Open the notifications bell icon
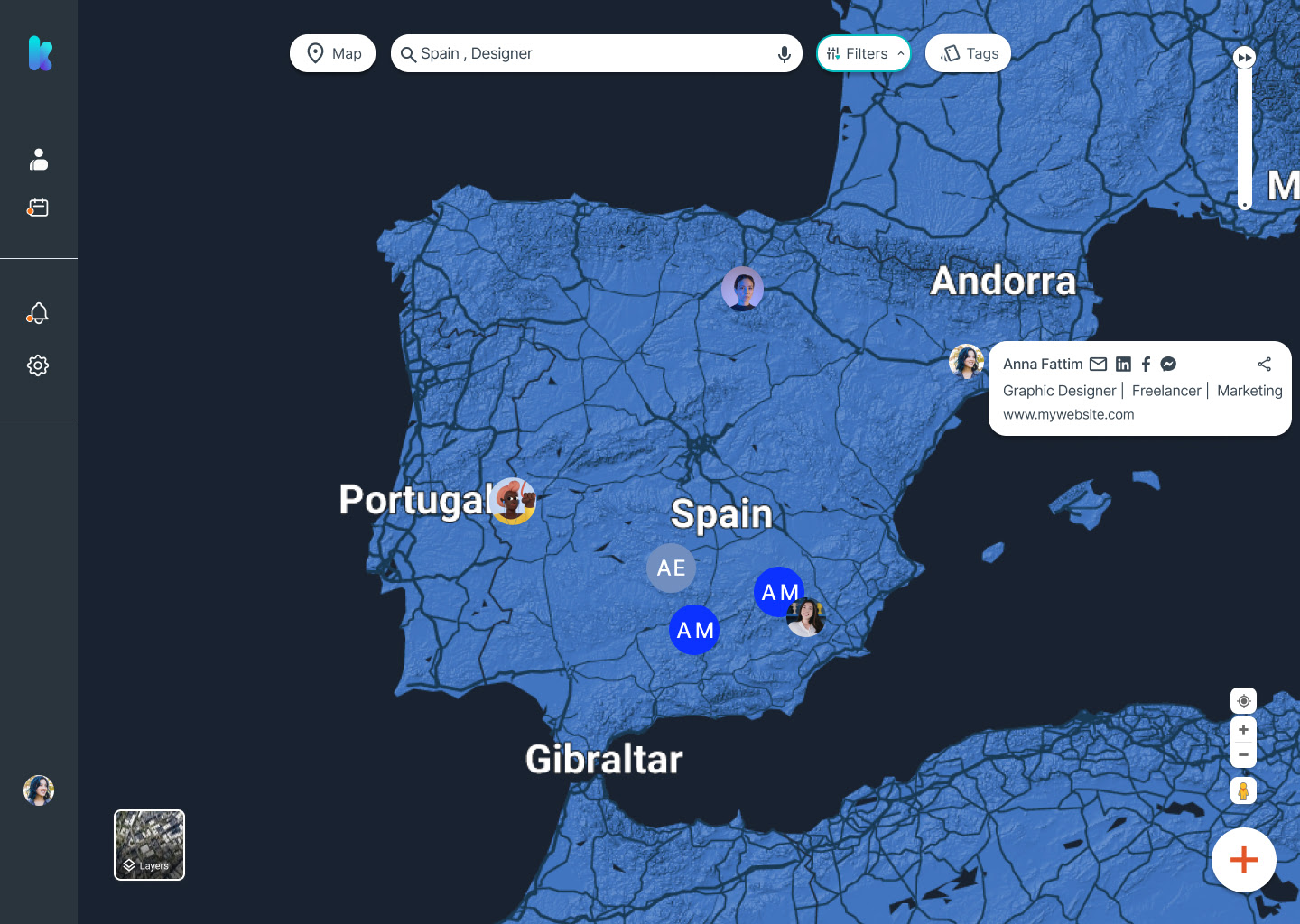1300x924 pixels. pyautogui.click(x=38, y=313)
